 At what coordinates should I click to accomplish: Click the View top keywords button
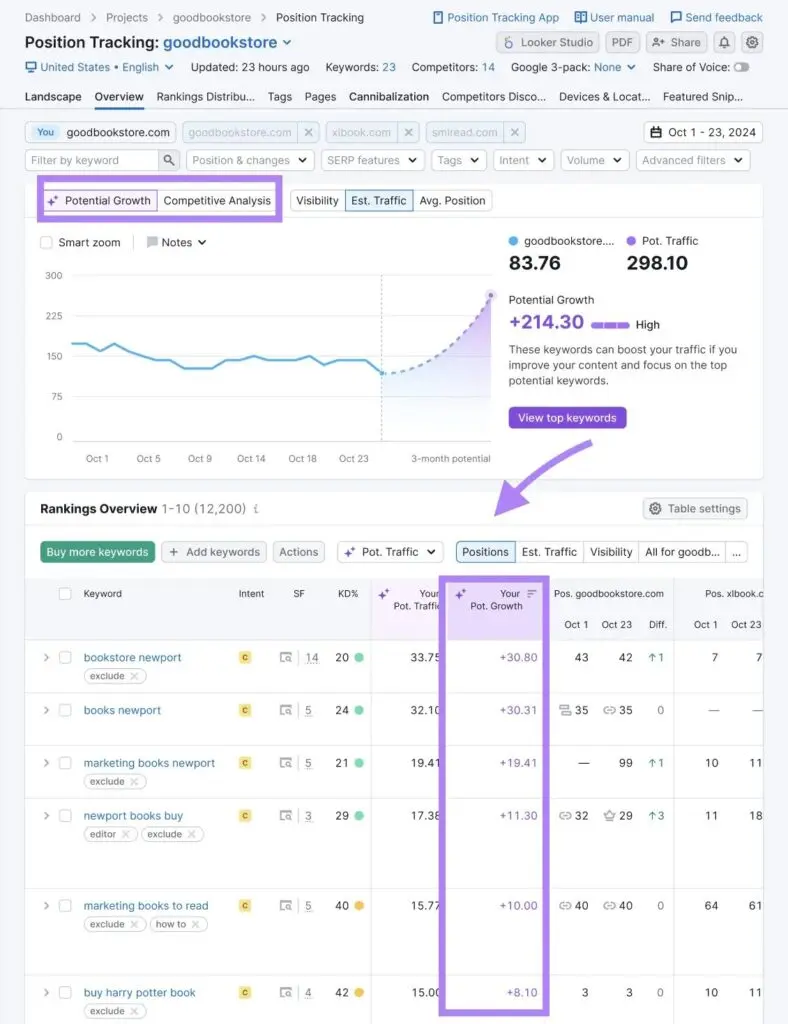(x=567, y=418)
